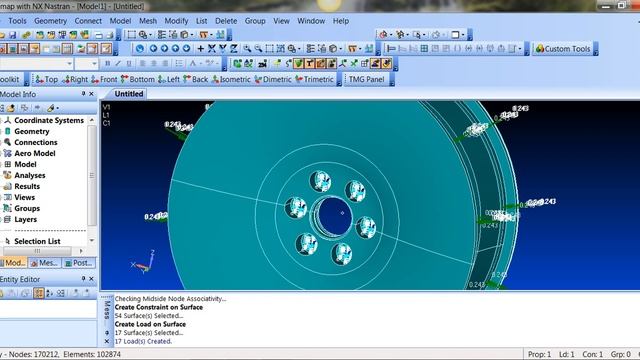This screenshot has width=640, height=360.
Task: Select Connections in Model Info tree
Action: [36, 142]
